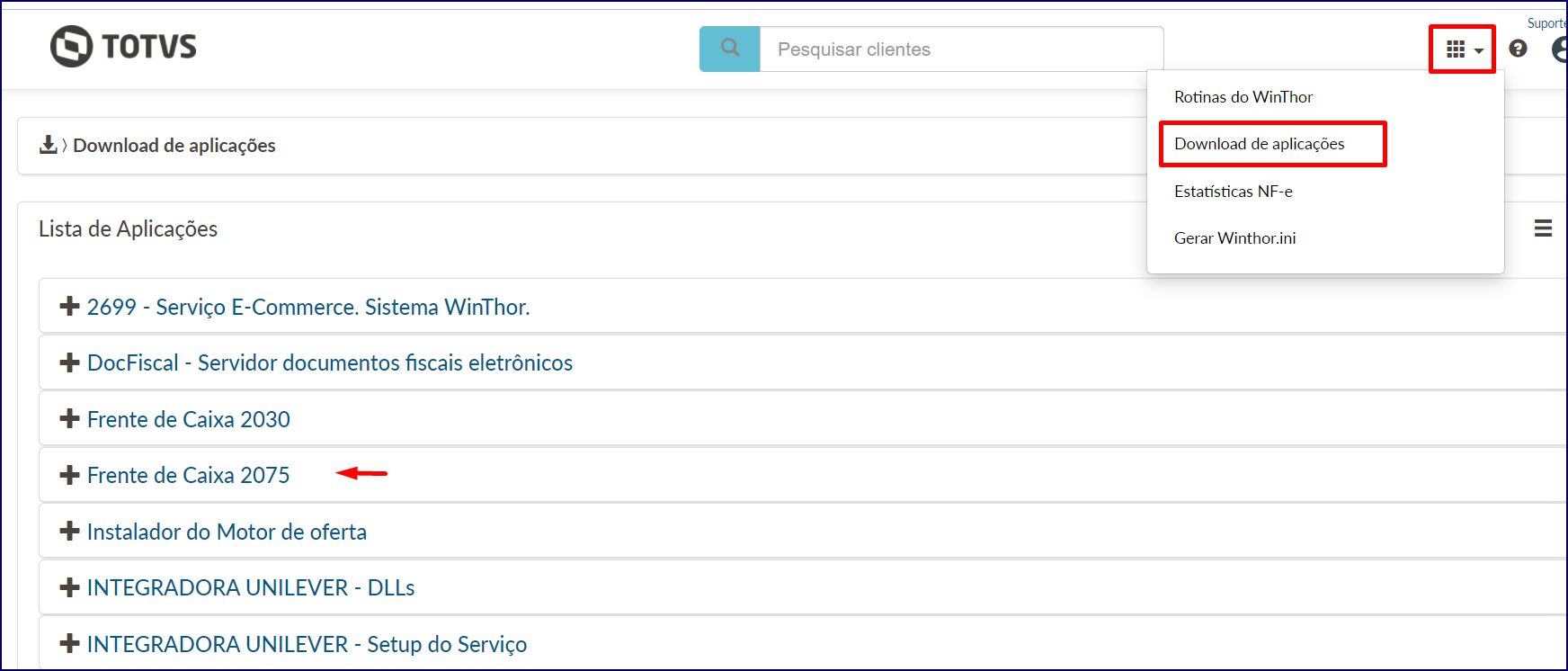Click the hamburger menu in Lista de Aplicações
Image resolution: width=1568 pixels, height=671 pixels.
(1543, 228)
